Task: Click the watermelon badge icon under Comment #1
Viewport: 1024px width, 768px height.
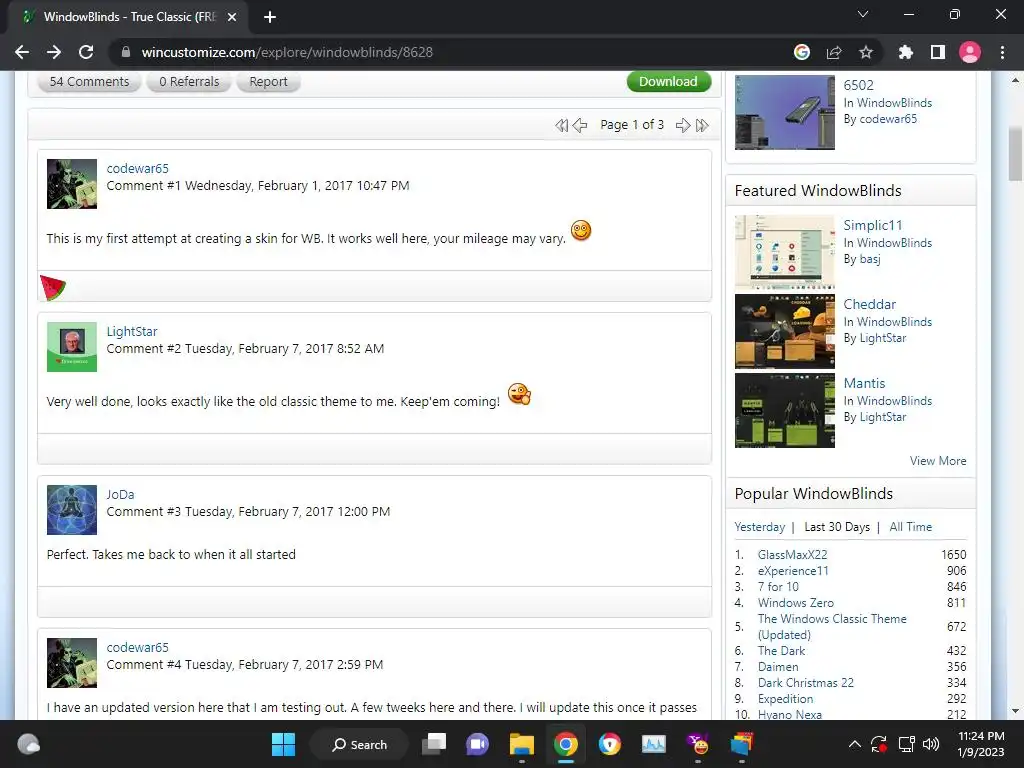Action: point(53,287)
